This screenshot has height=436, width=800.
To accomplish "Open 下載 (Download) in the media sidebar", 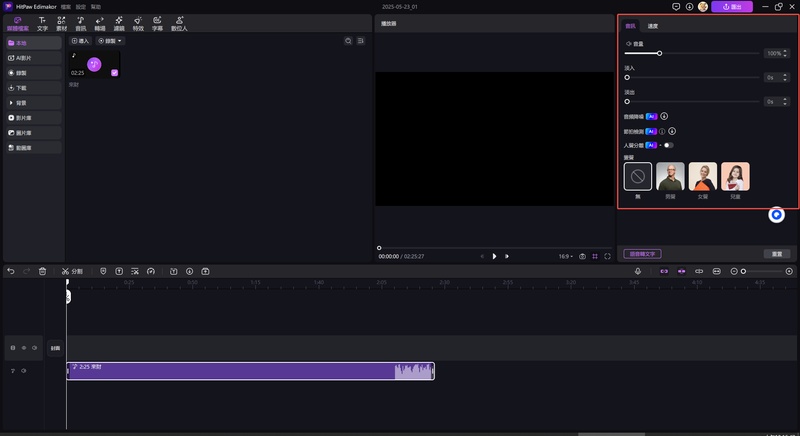I will point(34,88).
